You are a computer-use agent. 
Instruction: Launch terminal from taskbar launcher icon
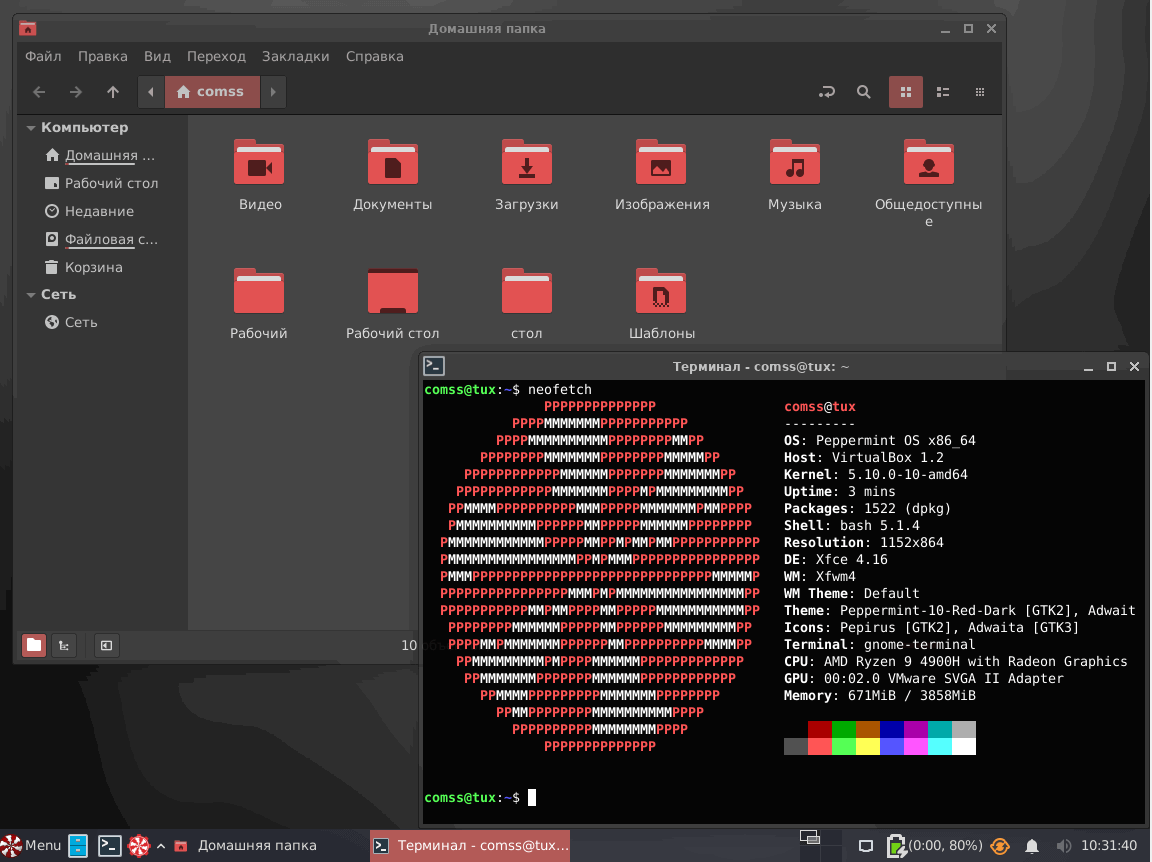pyautogui.click(x=110, y=846)
